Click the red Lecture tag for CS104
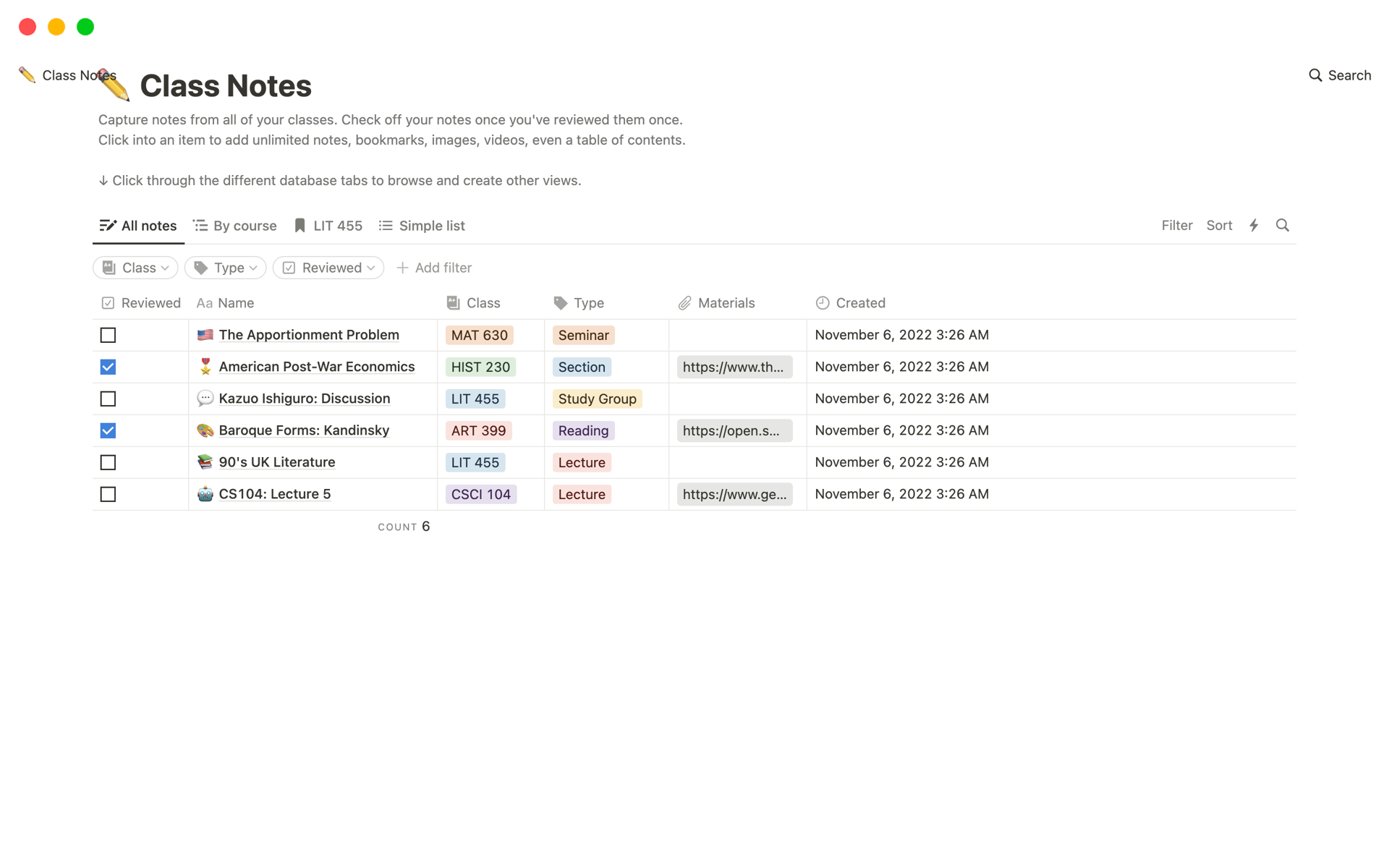Image resolution: width=1389 pixels, height=868 pixels. (x=582, y=494)
